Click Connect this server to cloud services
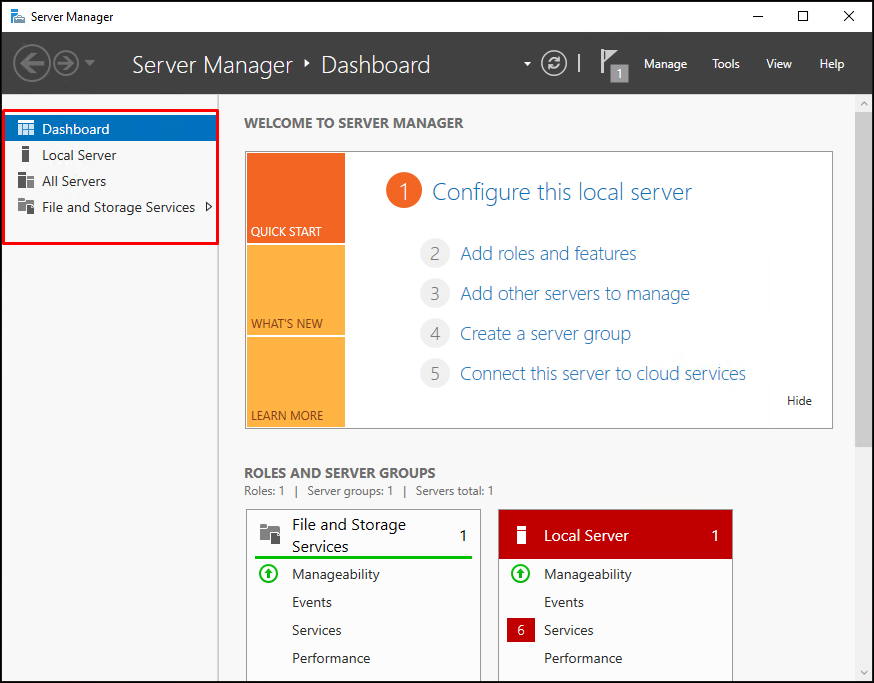Screen dimensions: 874x683 click(x=603, y=374)
